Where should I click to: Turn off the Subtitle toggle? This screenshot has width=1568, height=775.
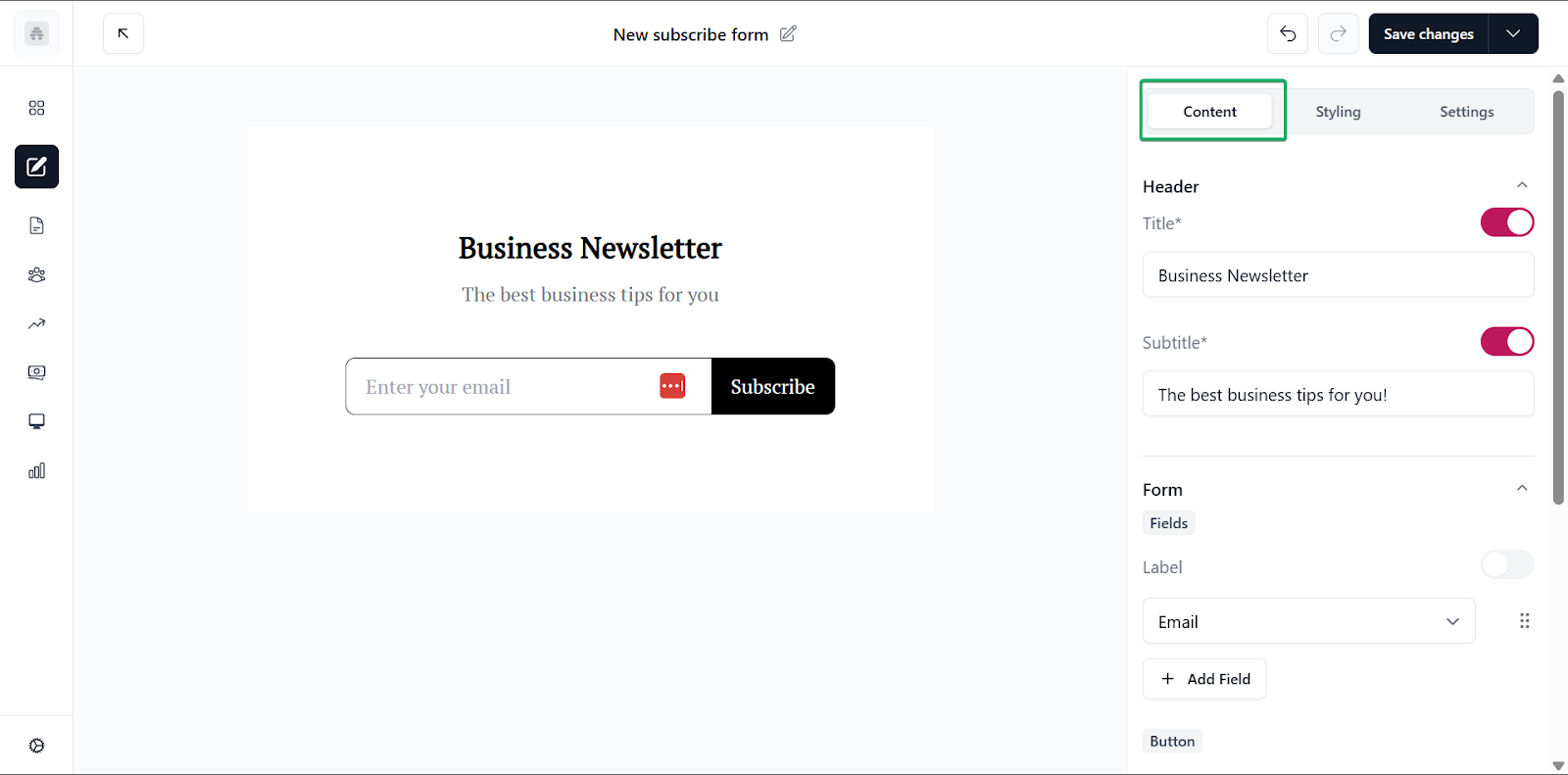(1507, 342)
